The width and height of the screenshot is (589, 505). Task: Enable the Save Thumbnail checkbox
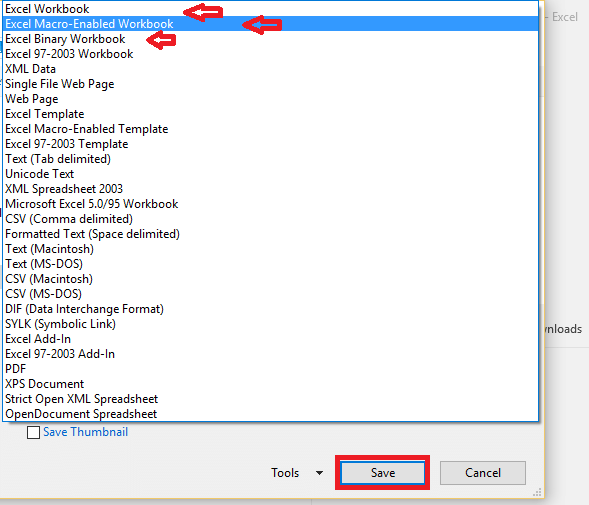click(33, 432)
